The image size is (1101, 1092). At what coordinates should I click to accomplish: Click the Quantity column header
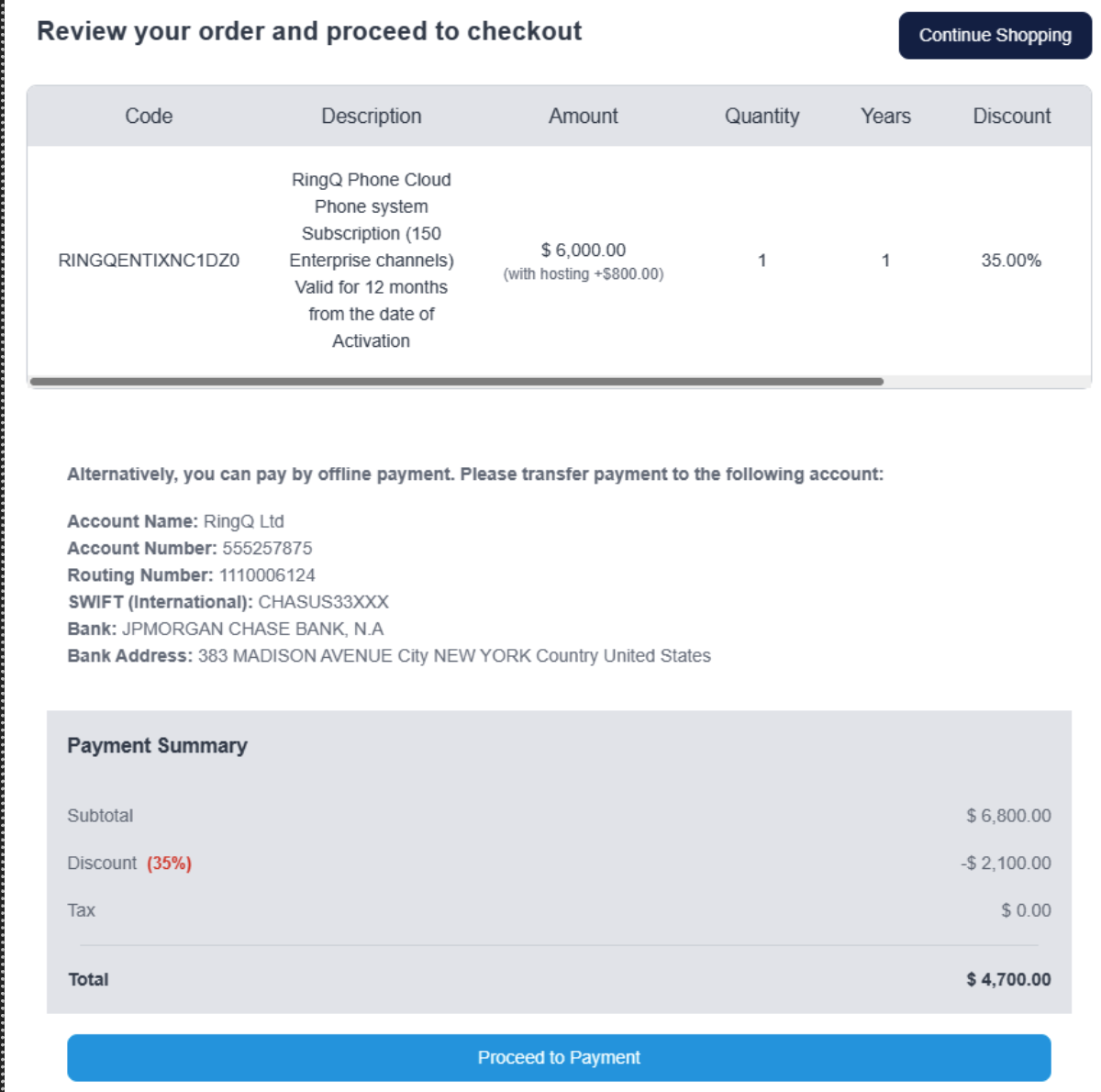pos(762,116)
